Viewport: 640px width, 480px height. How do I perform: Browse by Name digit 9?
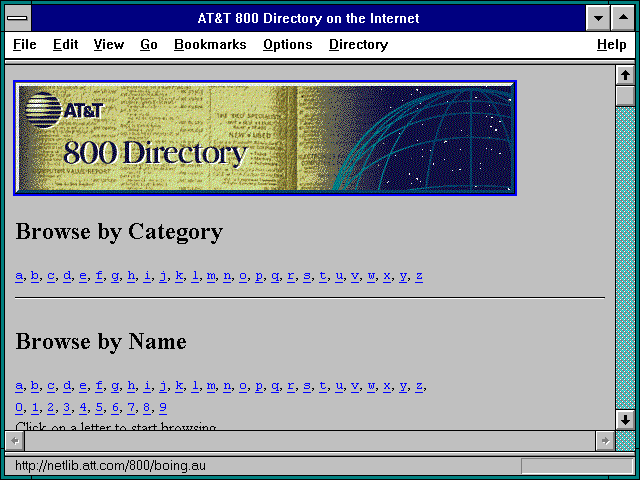163,407
